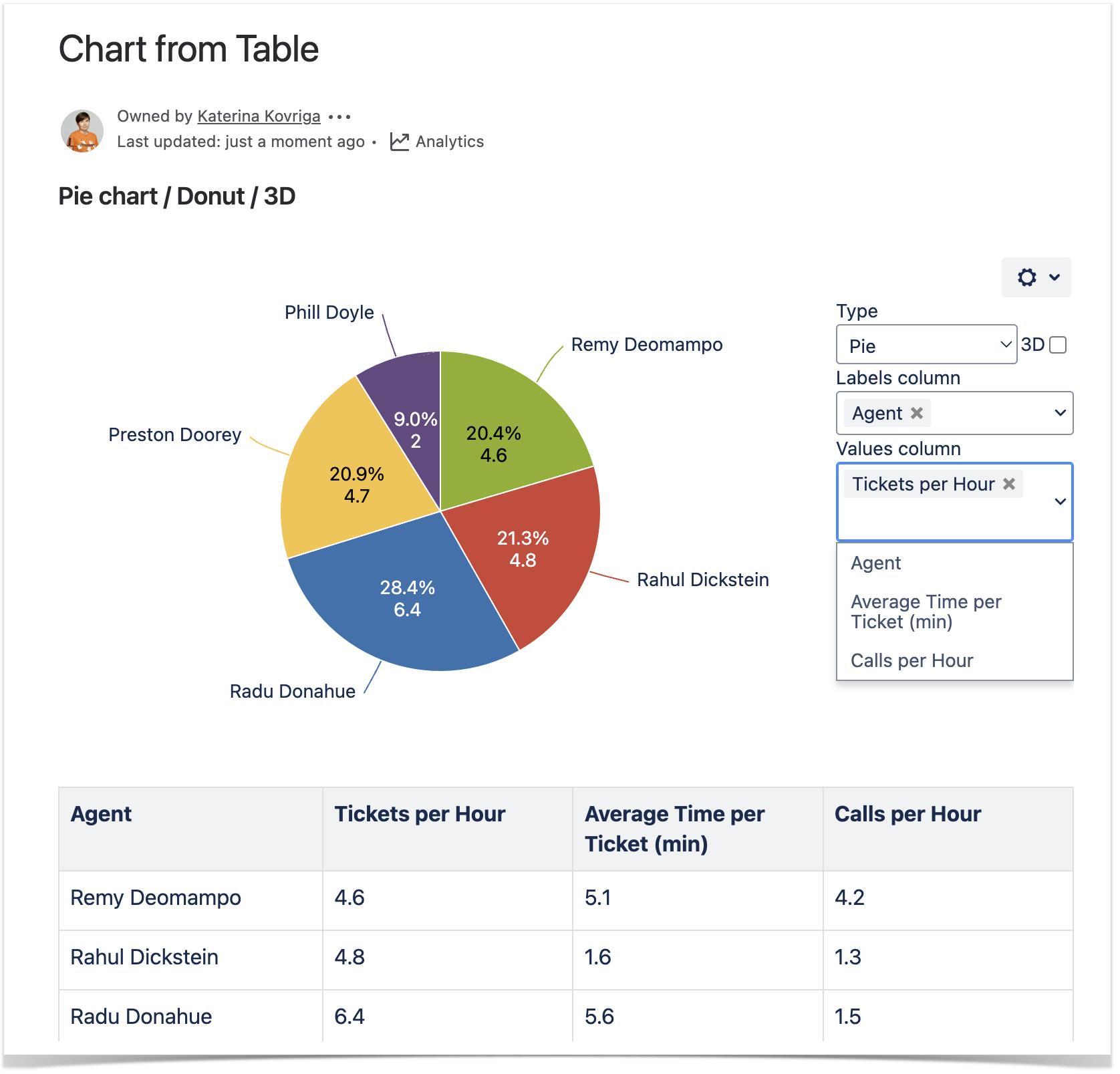The height and width of the screenshot is (1074, 1120).
Task: Remove the Tickets per Hour tag
Action: [x=1009, y=484]
